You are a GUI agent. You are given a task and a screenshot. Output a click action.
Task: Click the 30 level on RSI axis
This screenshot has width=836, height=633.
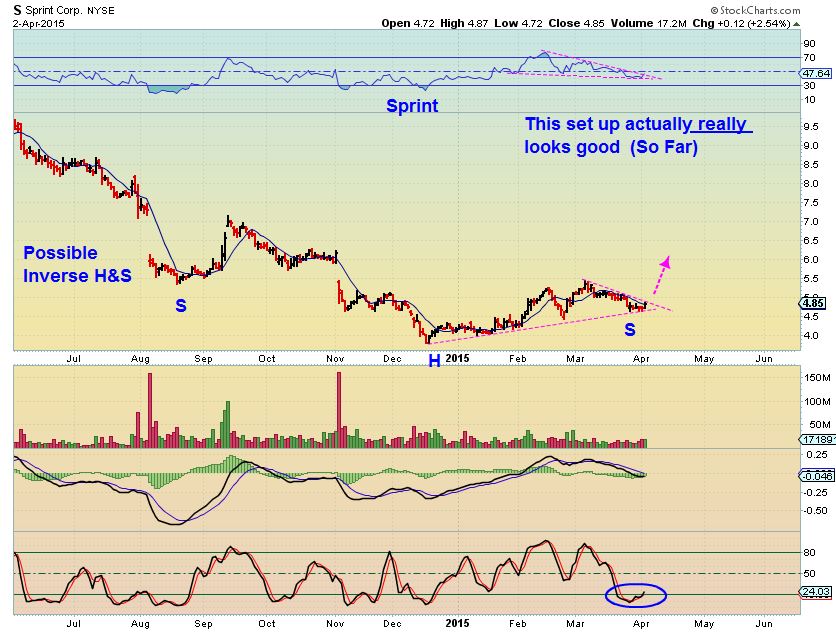click(809, 85)
